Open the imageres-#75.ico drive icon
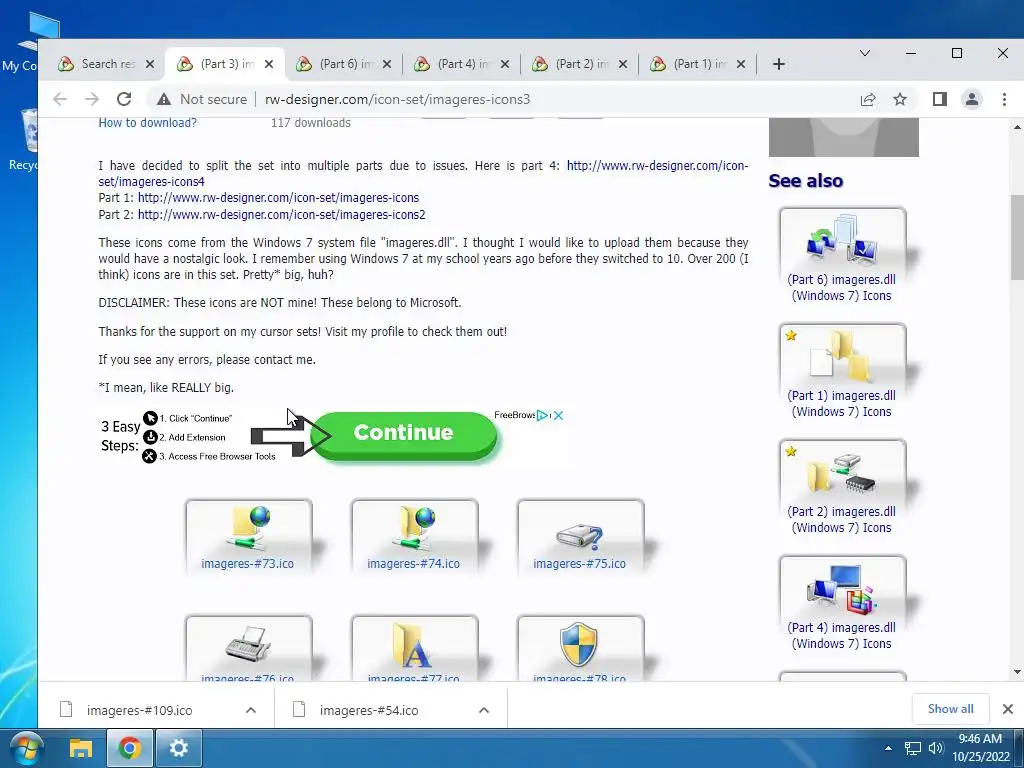 [580, 536]
